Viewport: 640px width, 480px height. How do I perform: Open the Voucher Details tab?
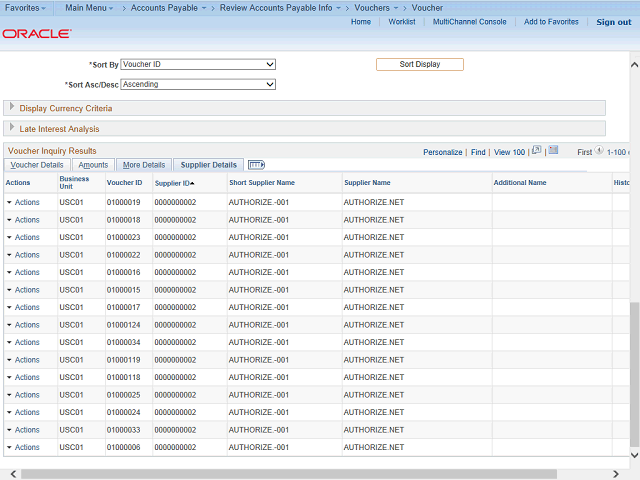click(x=37, y=165)
